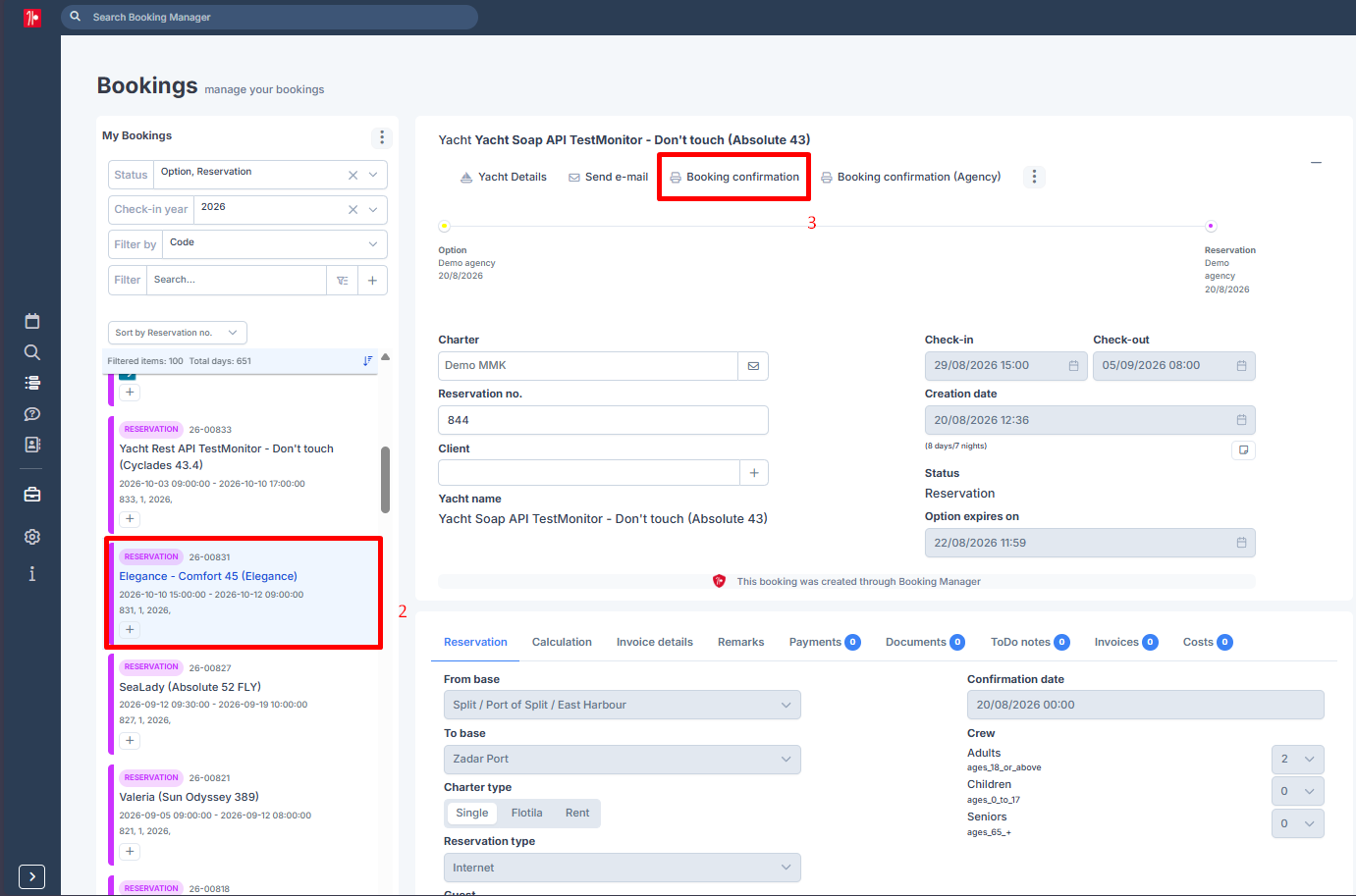Expand the Status filter dropdown
The height and width of the screenshot is (896, 1356).
373,175
